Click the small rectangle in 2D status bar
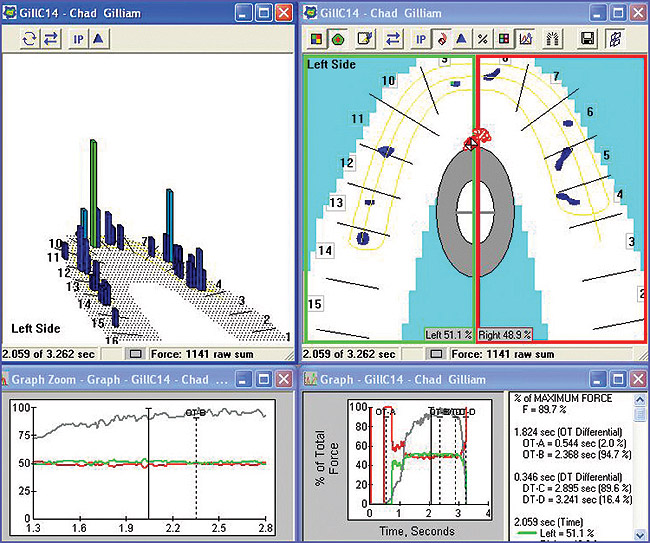 pyautogui.click(x=438, y=353)
